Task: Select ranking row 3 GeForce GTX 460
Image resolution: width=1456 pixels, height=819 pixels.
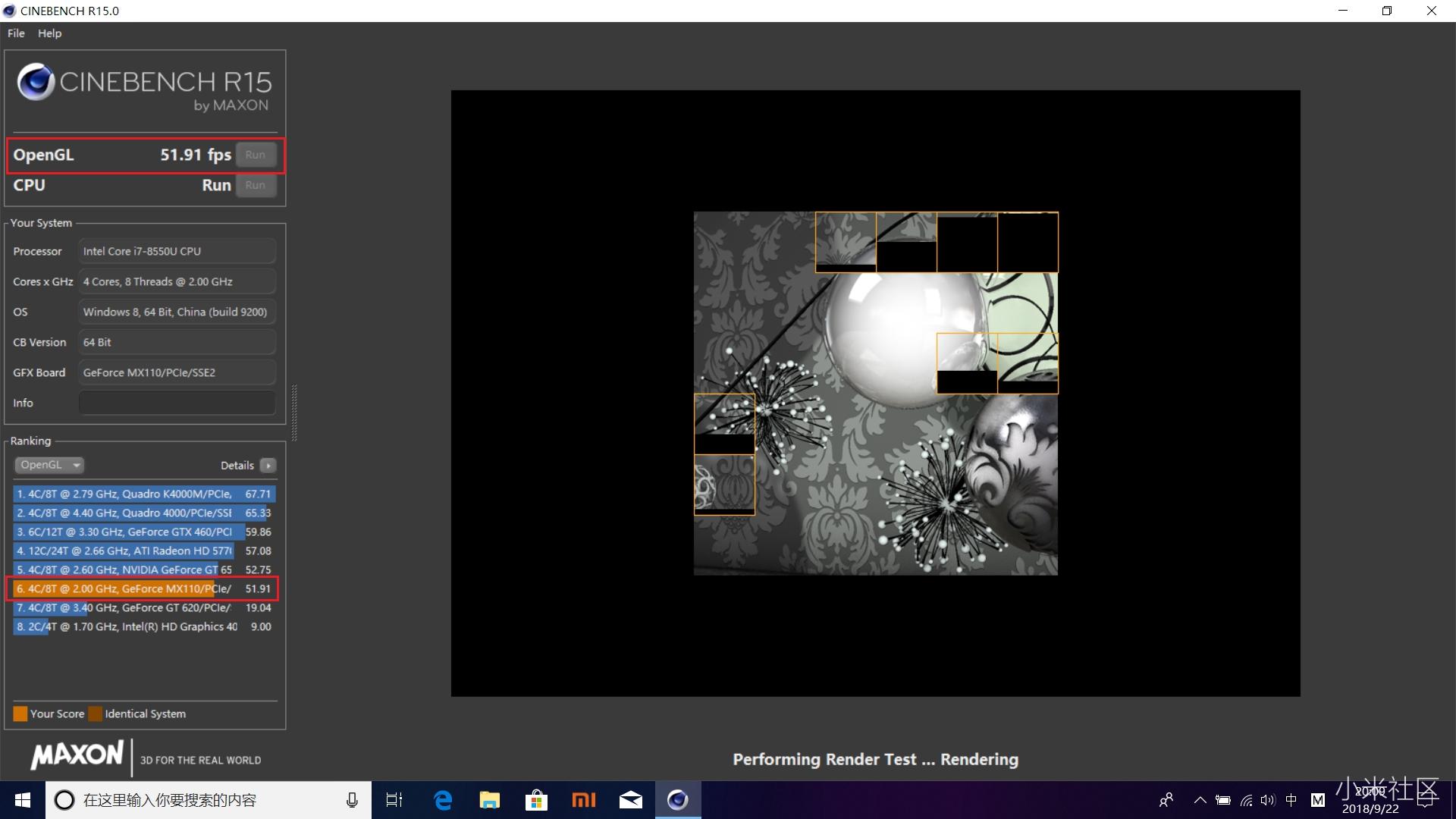Action: [x=144, y=532]
